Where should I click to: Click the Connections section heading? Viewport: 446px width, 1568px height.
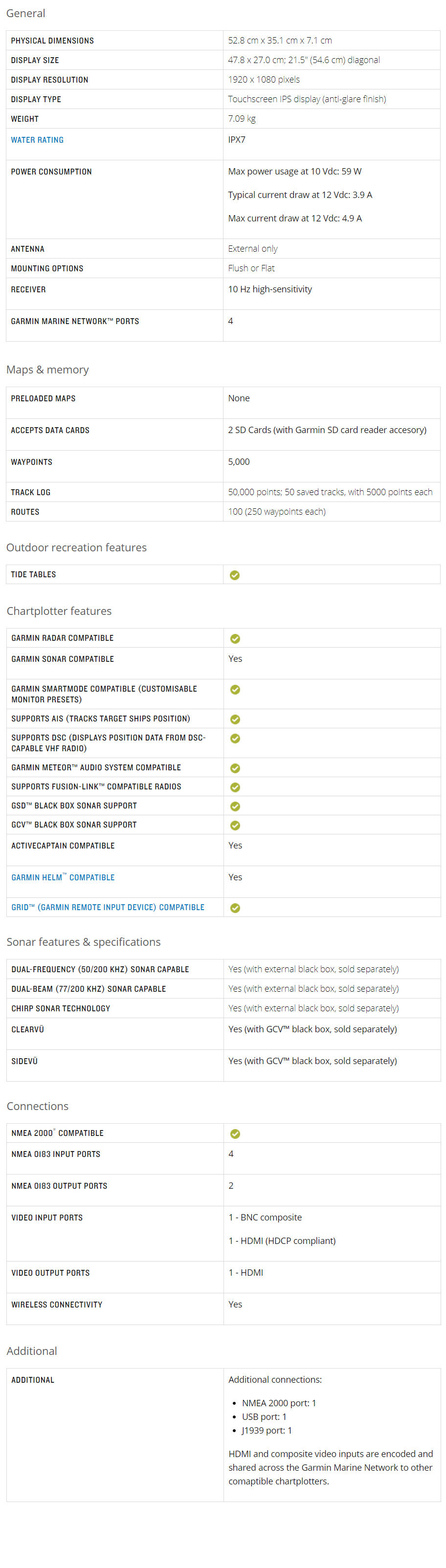[38, 1106]
